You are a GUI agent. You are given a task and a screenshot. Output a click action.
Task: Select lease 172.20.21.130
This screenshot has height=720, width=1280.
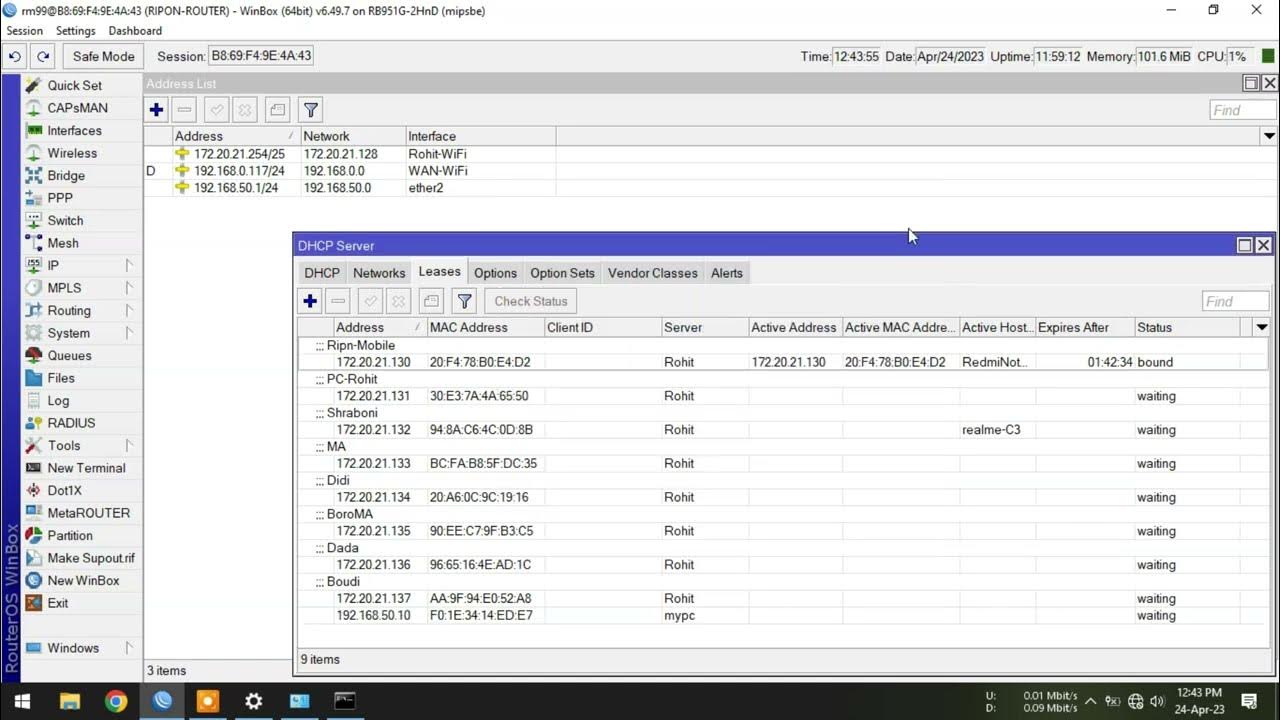[783, 362]
